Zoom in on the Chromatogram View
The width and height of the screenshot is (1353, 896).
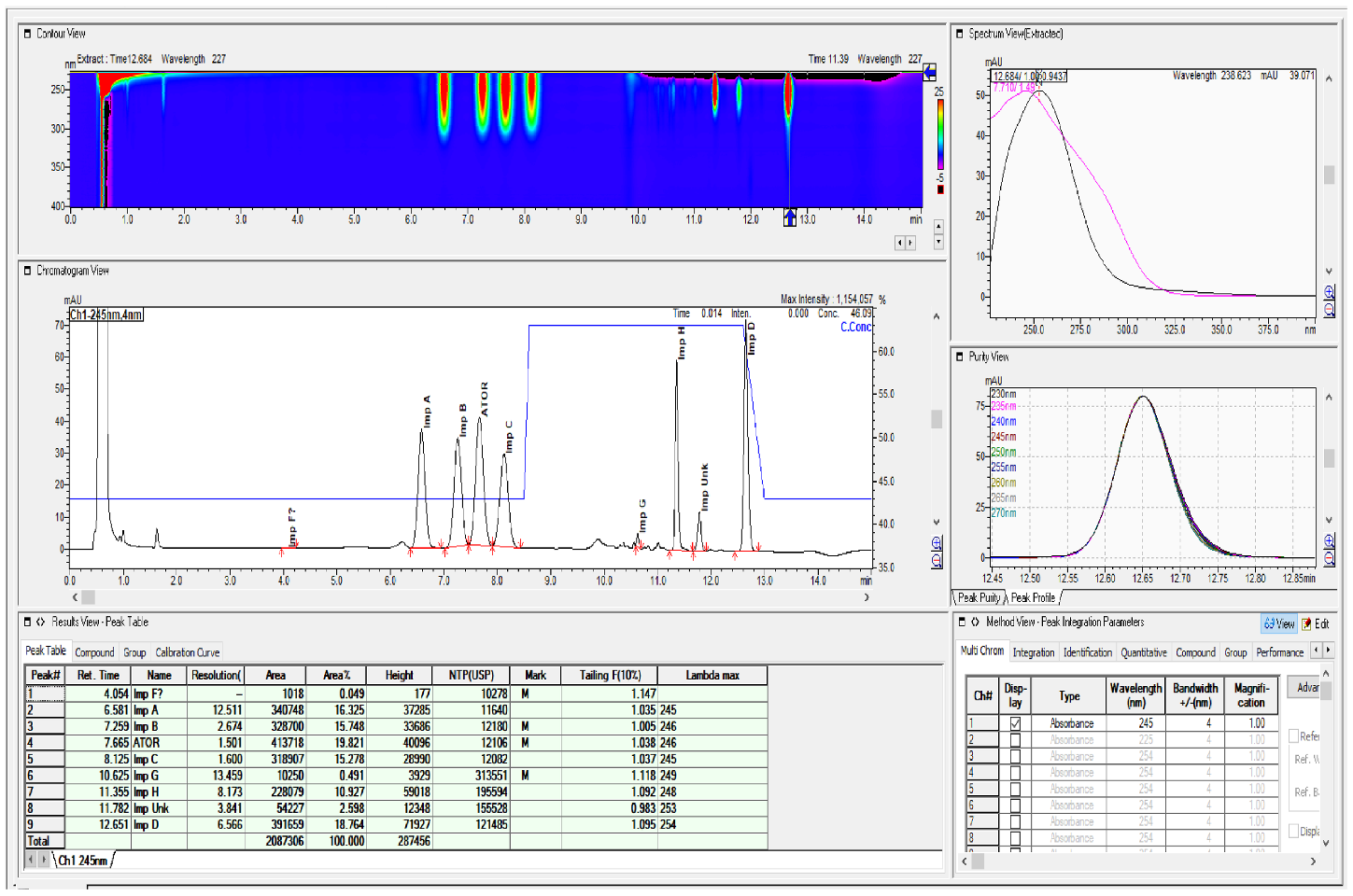(937, 543)
